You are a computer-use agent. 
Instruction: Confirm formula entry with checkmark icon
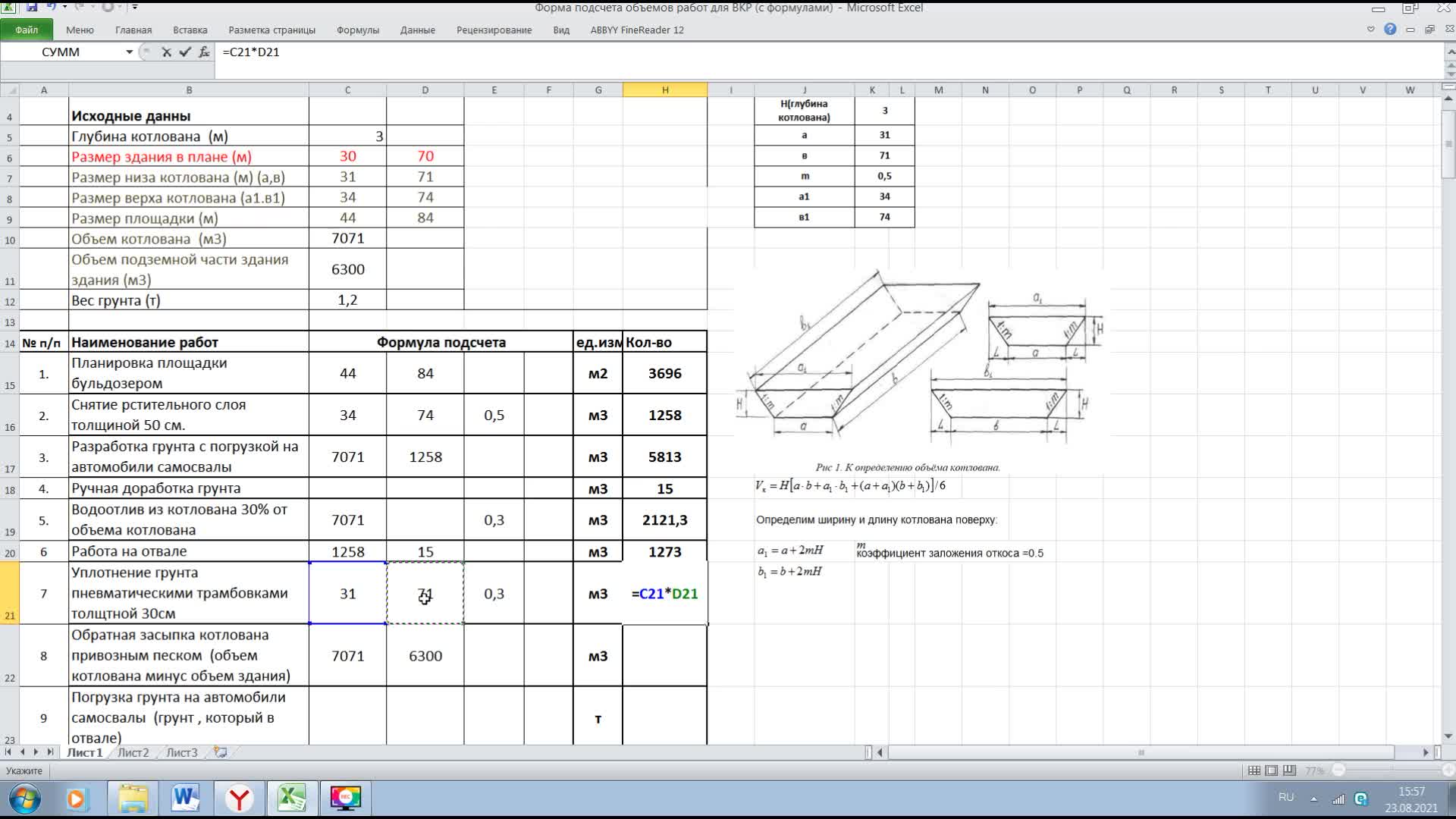[x=185, y=52]
